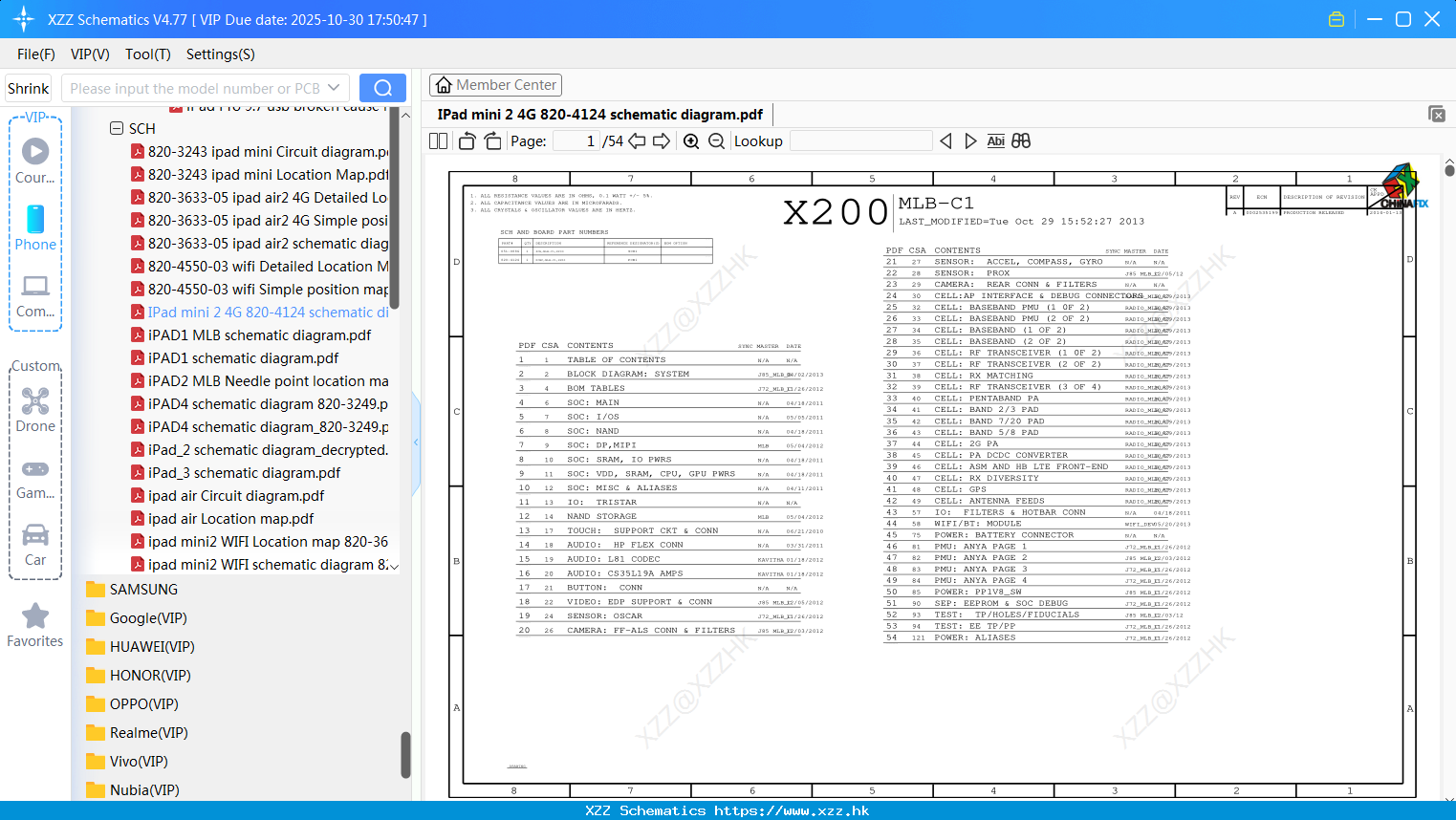Open 820-3243 ipad mini Circuit diagram

click(x=260, y=151)
